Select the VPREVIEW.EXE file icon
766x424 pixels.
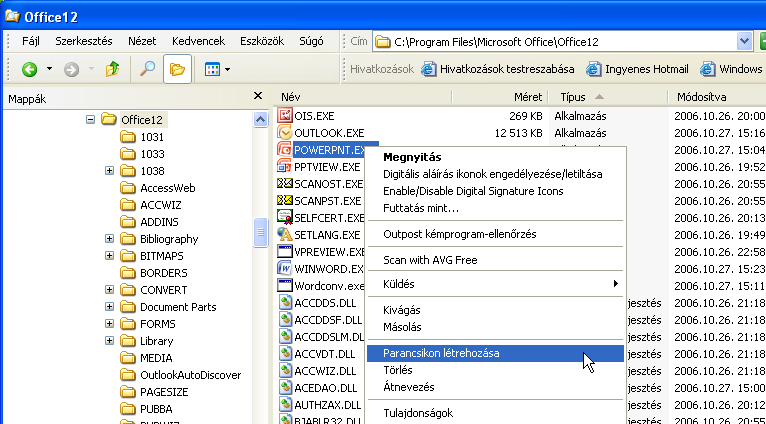(x=284, y=252)
